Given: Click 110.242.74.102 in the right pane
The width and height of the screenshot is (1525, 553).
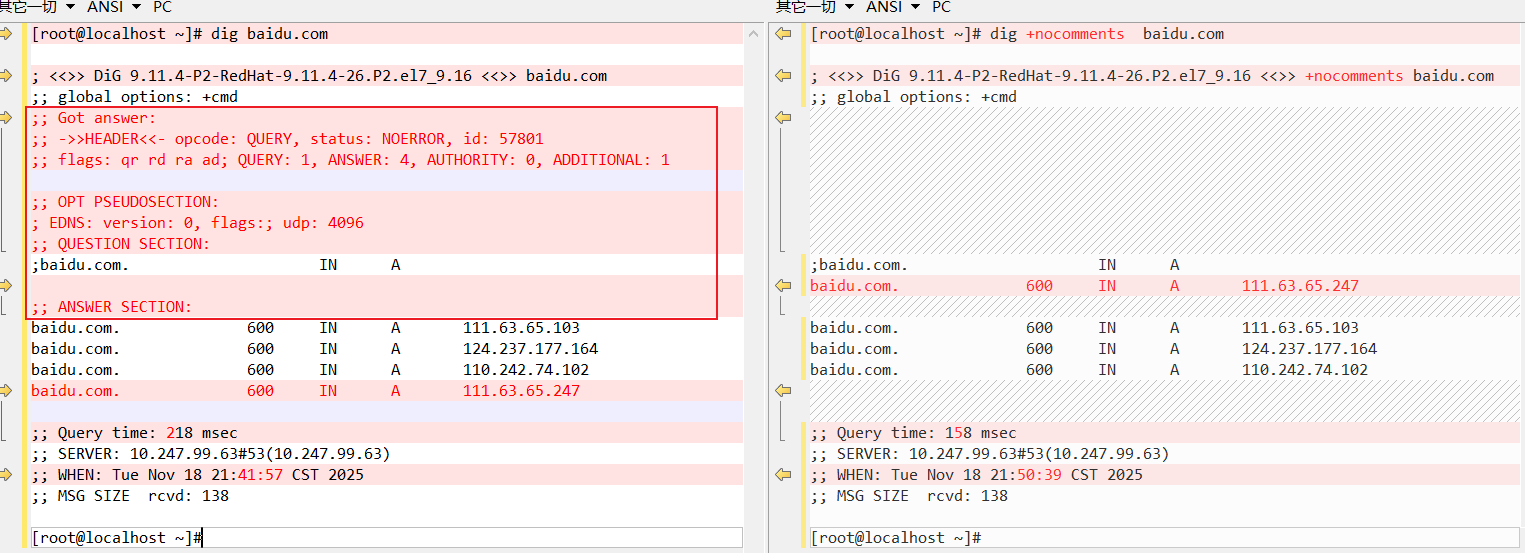Looking at the screenshot, I should (1305, 370).
